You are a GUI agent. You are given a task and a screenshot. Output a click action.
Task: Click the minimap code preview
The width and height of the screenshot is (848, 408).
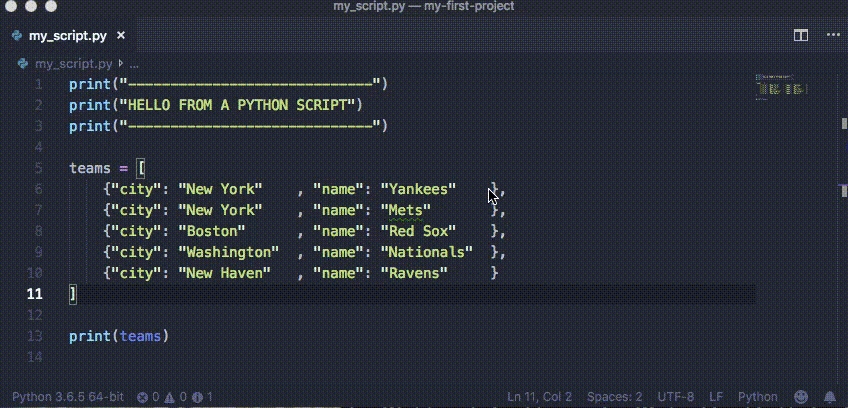coord(782,90)
